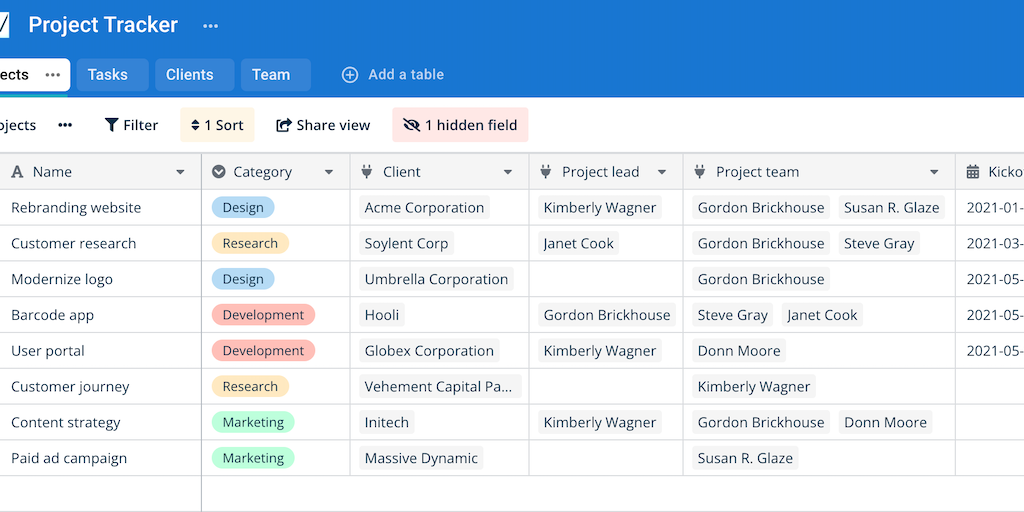Screen dimensions: 1024x512
Task: Switch to the Tasks table tab
Action: (x=108, y=75)
